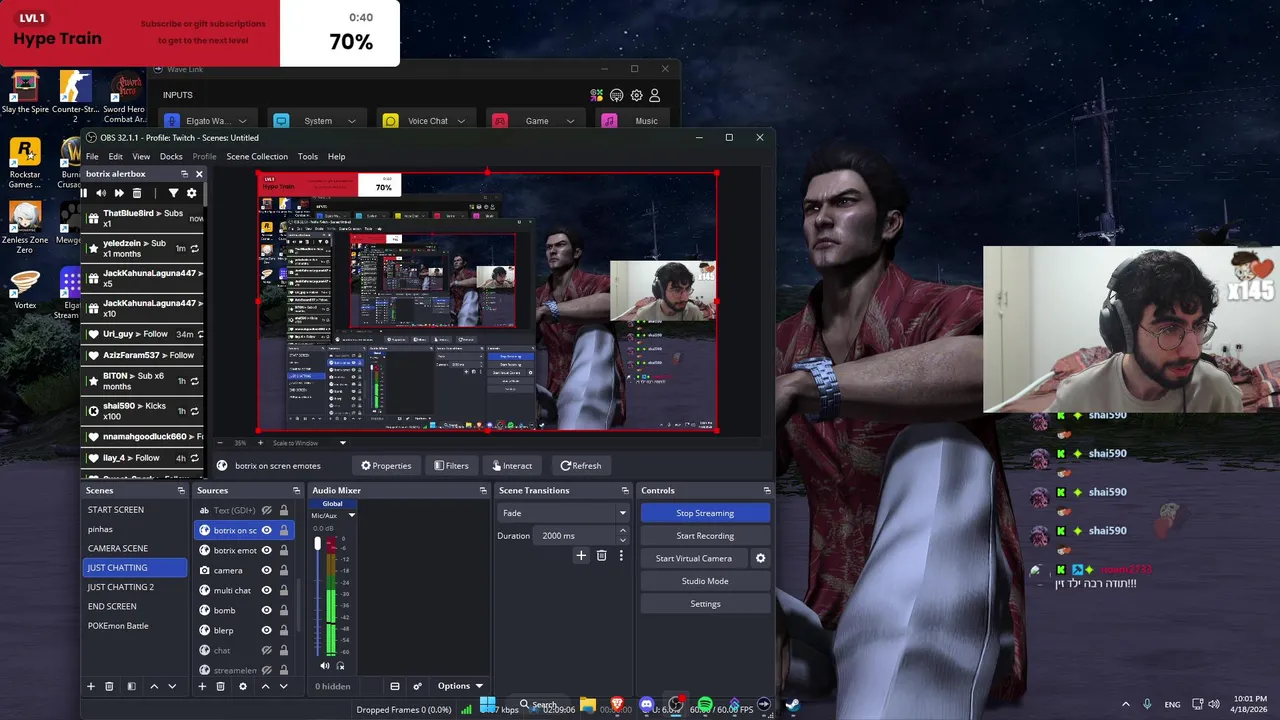Image resolution: width=1280 pixels, height=720 pixels.
Task: Open the File menu in OBS
Action: (x=92, y=156)
